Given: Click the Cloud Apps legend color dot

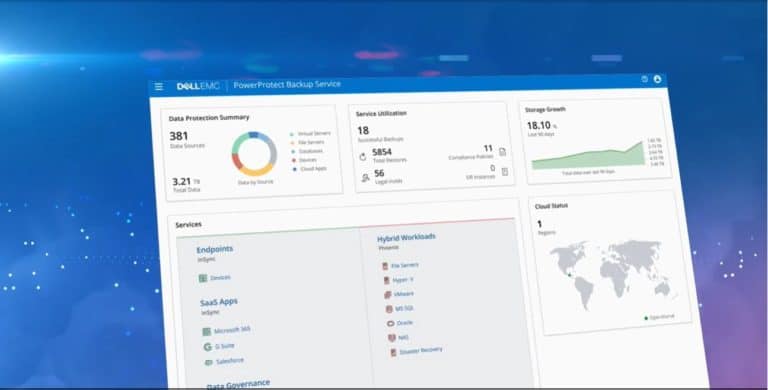Looking at the screenshot, I should 294,170.
